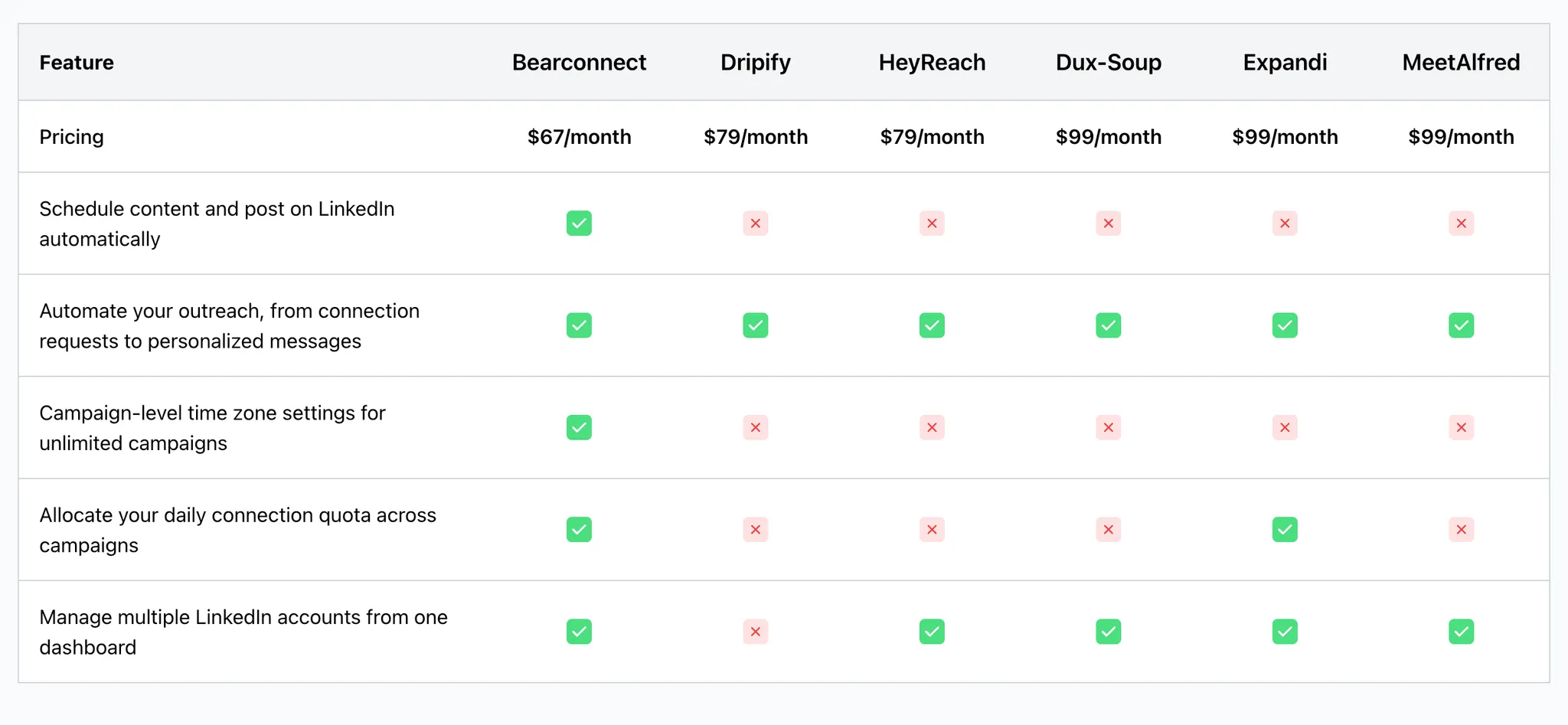
Task: Click HeyReach's red X for daily connection quota
Action: (x=932, y=530)
